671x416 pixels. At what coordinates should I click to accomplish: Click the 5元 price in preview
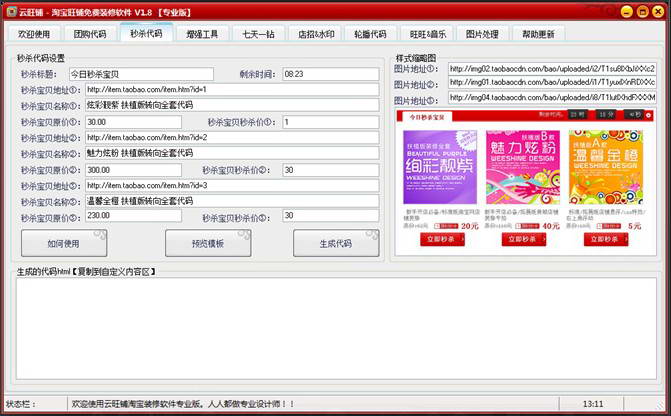point(635,226)
